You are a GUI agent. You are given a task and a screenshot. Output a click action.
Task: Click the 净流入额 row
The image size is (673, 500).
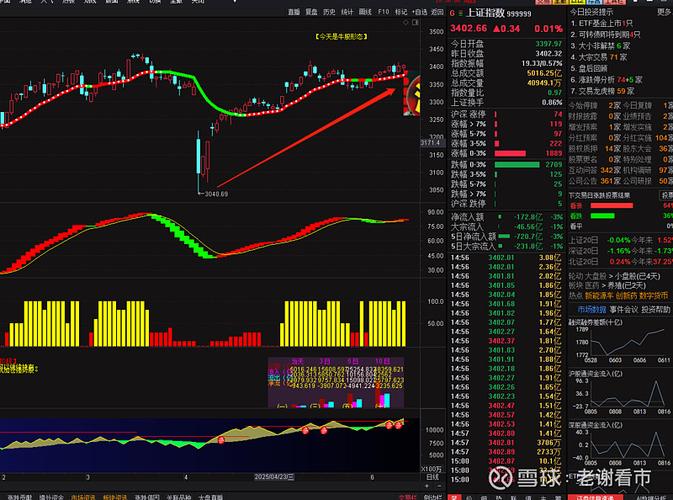[506, 217]
